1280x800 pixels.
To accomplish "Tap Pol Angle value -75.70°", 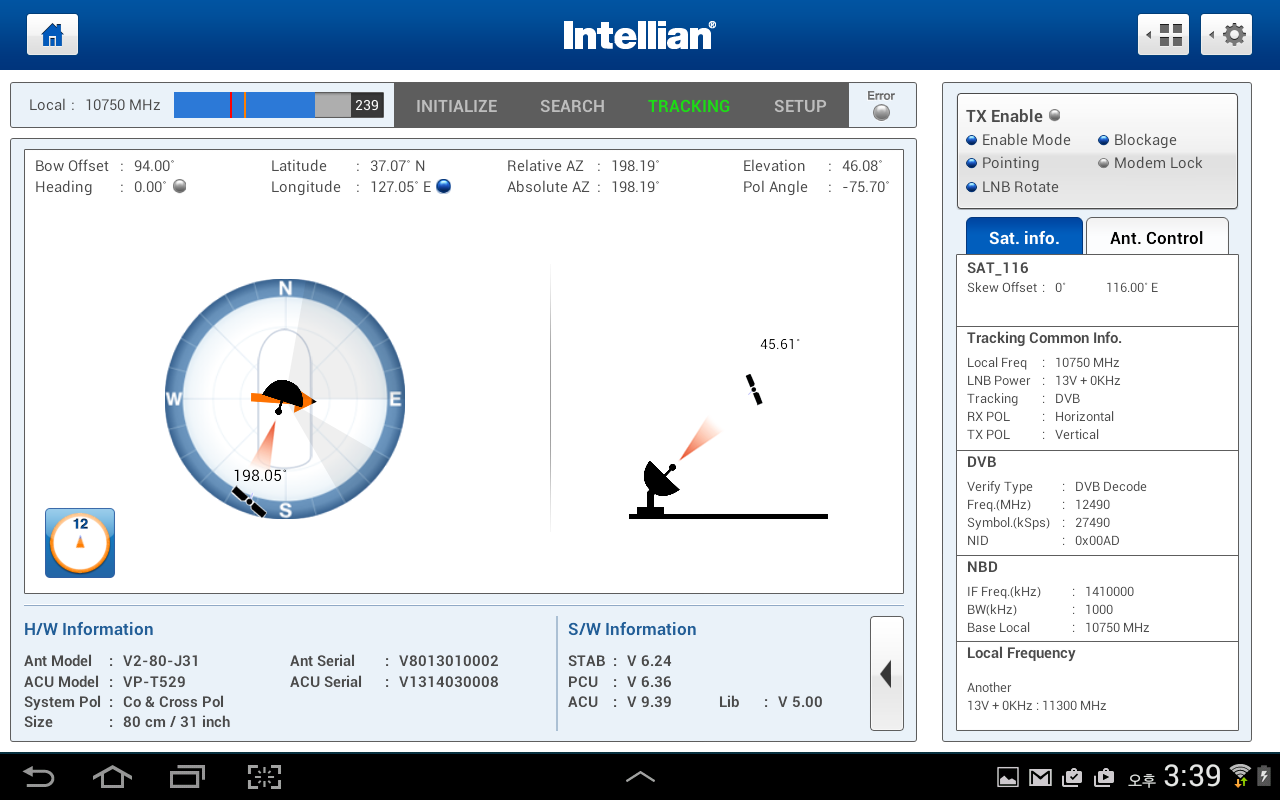I will point(865,187).
